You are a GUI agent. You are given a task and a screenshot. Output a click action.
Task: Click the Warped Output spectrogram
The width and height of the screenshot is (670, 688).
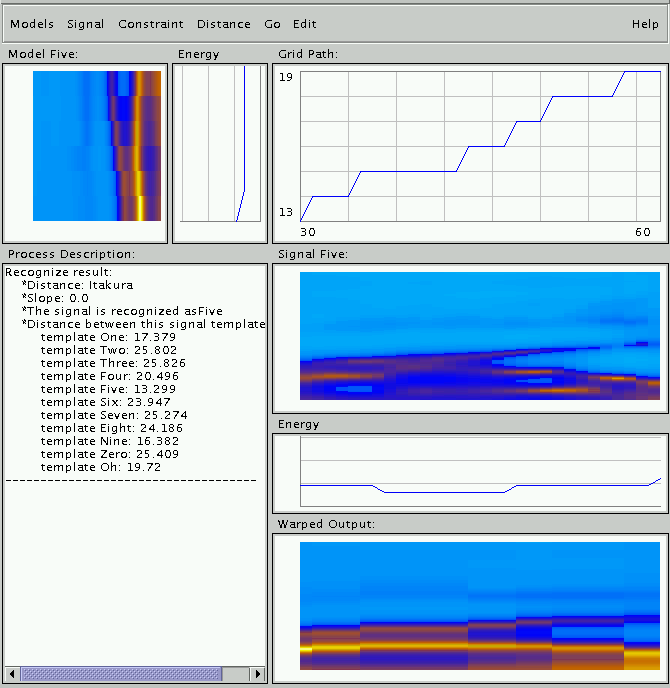(480, 606)
